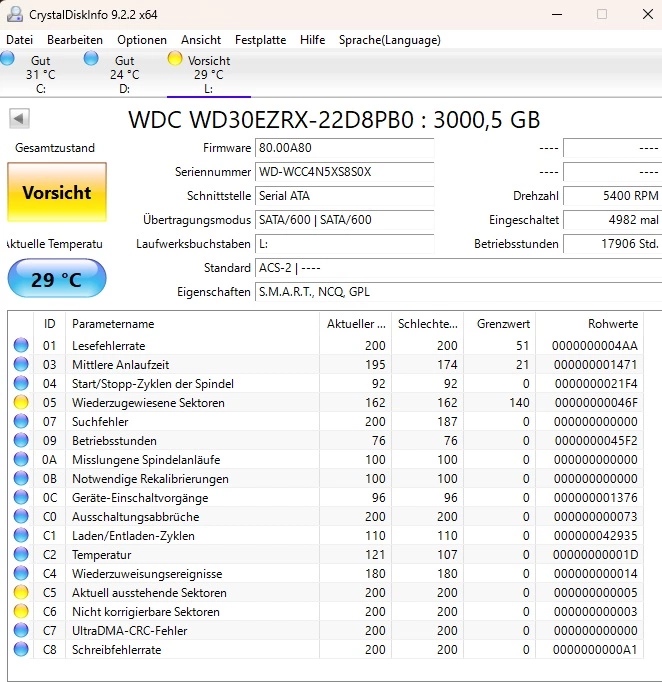Screen dimensions: 662x682
Task: Click the status icon for C2 Temperatur
Action: click(21, 555)
